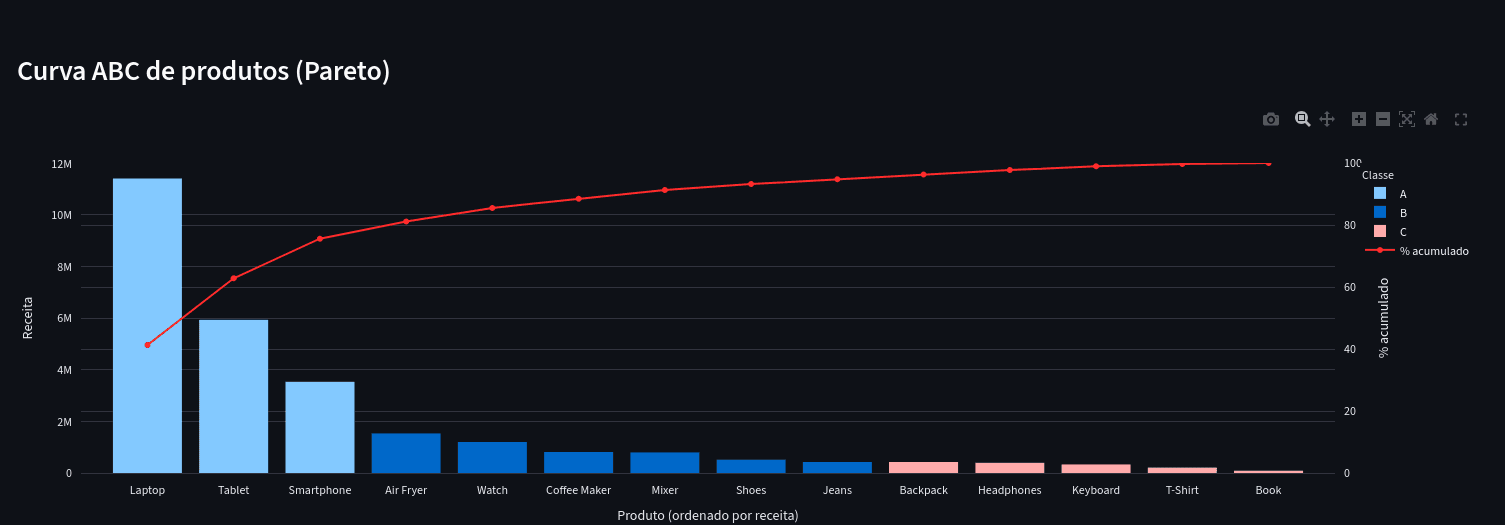
Task: Click the '20' right-axis tick label
Action: tap(1350, 411)
